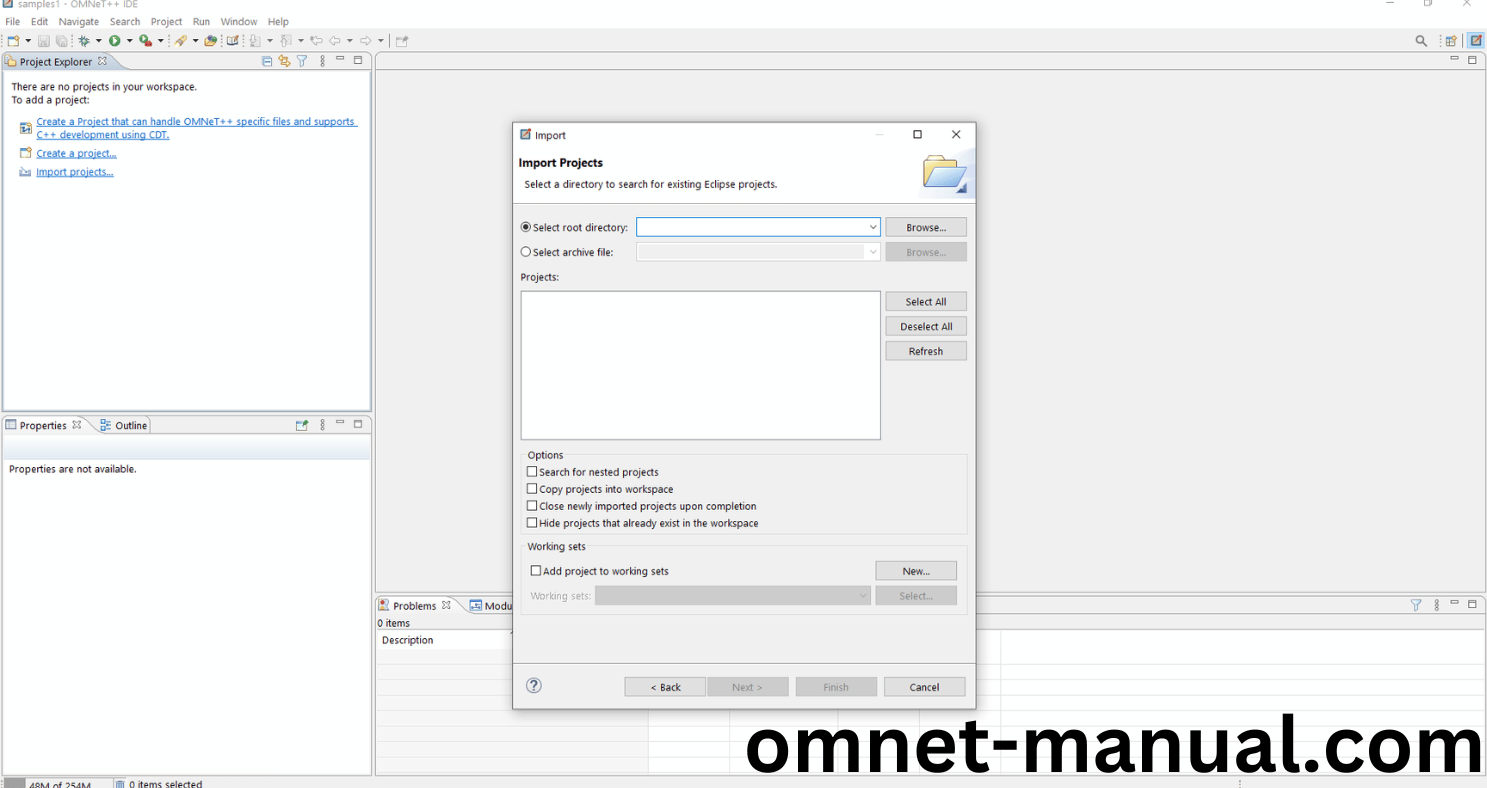The image size is (1487, 788).
Task: Click the Last Edit Location toolbar icon
Action: coord(316,41)
